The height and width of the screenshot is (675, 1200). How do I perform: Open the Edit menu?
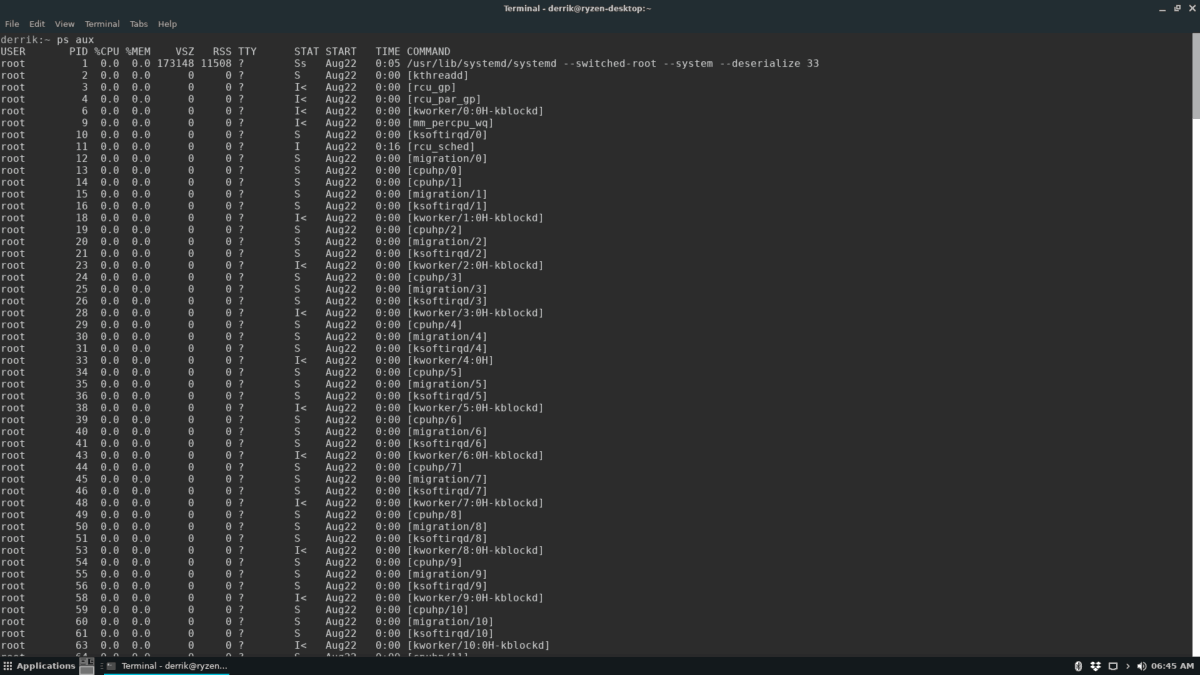pyautogui.click(x=37, y=23)
